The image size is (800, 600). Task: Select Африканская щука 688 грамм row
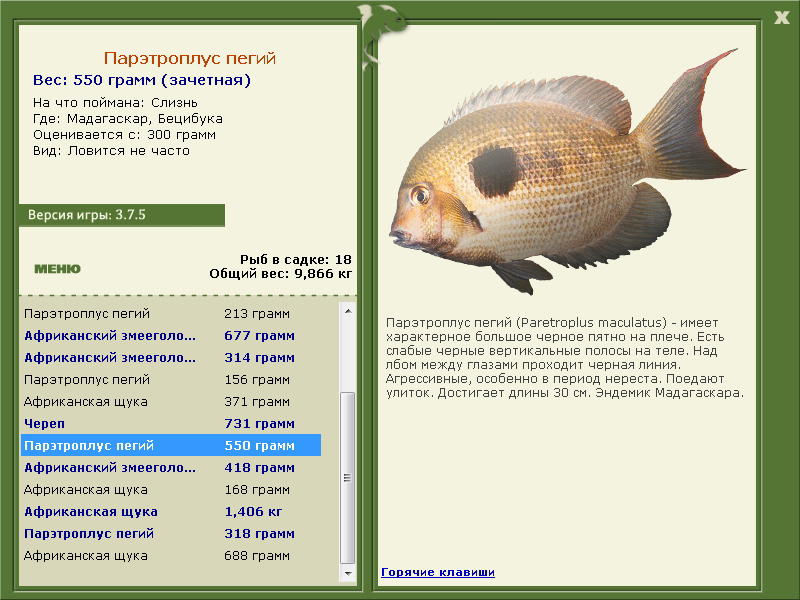coord(171,556)
